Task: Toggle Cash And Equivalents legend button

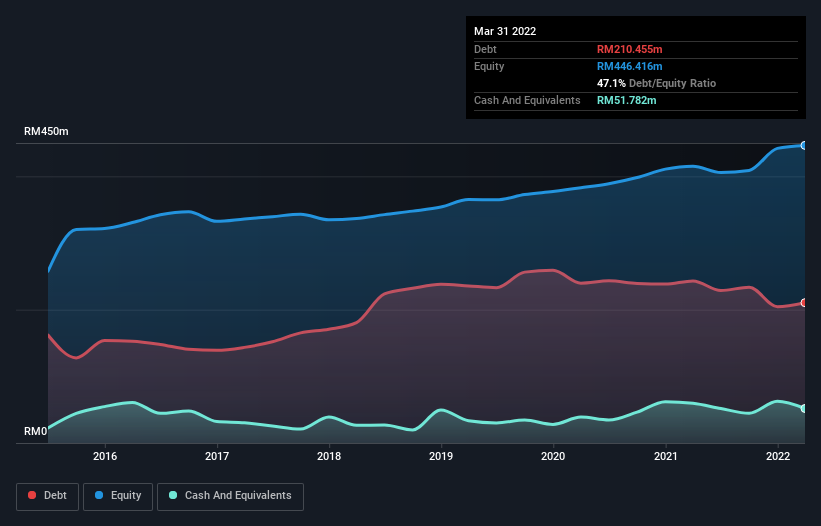Action: click(x=230, y=496)
